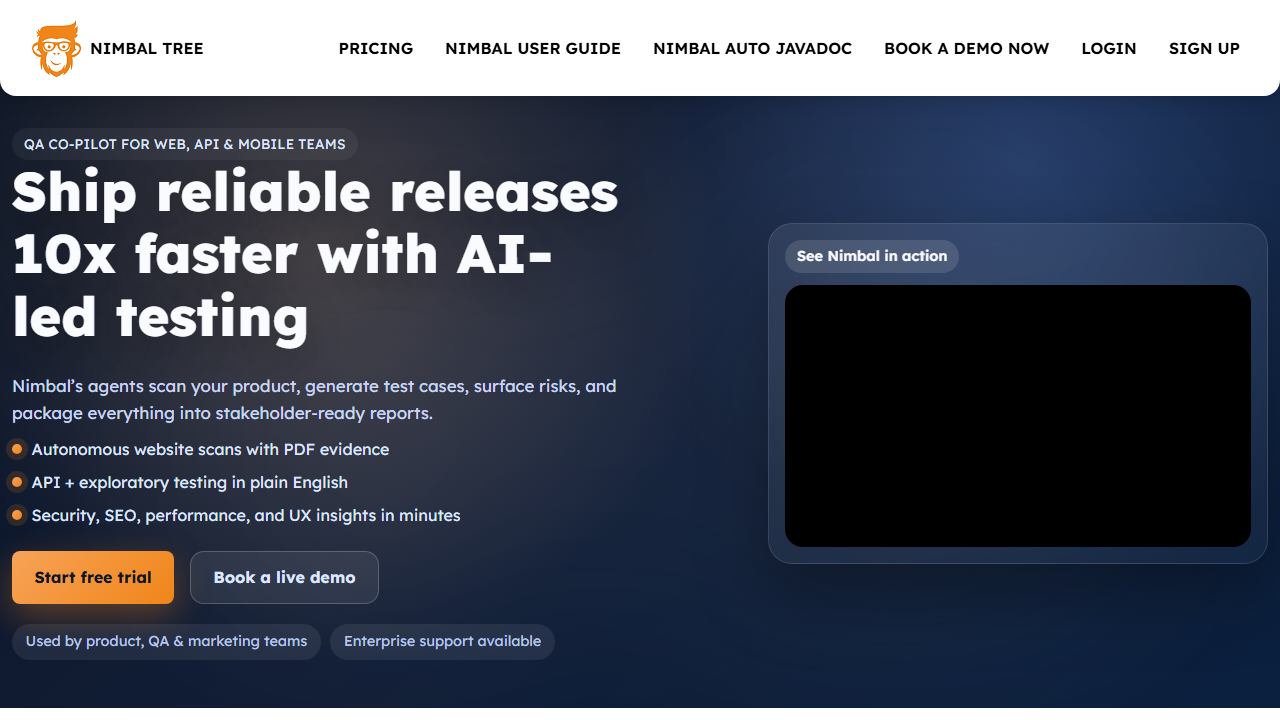The height and width of the screenshot is (720, 1280).
Task: Click orange bullet beside Security, SEO, performance
Action: click(x=17, y=515)
